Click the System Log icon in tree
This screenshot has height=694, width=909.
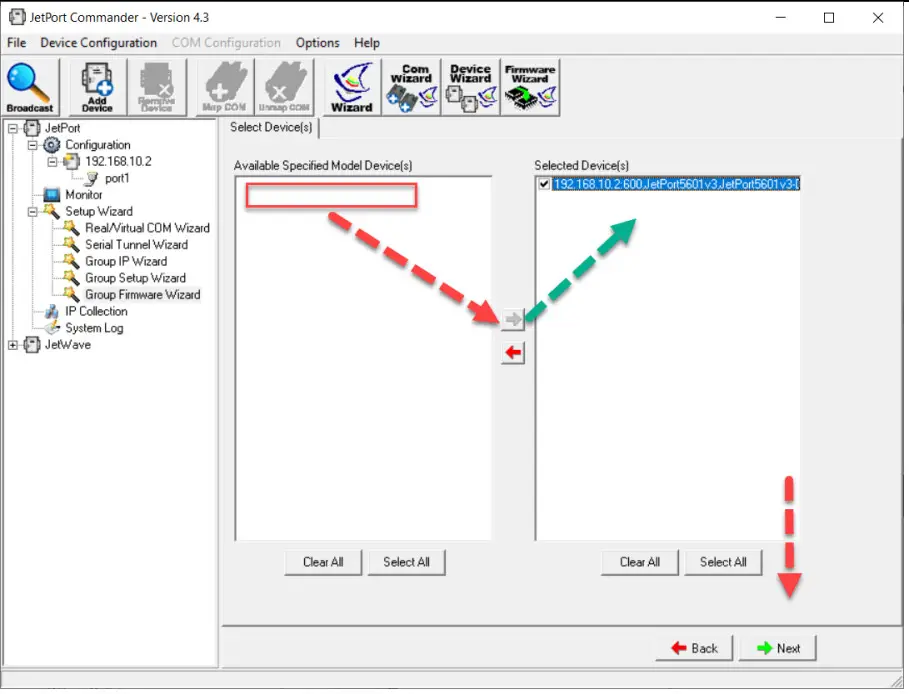(52, 328)
